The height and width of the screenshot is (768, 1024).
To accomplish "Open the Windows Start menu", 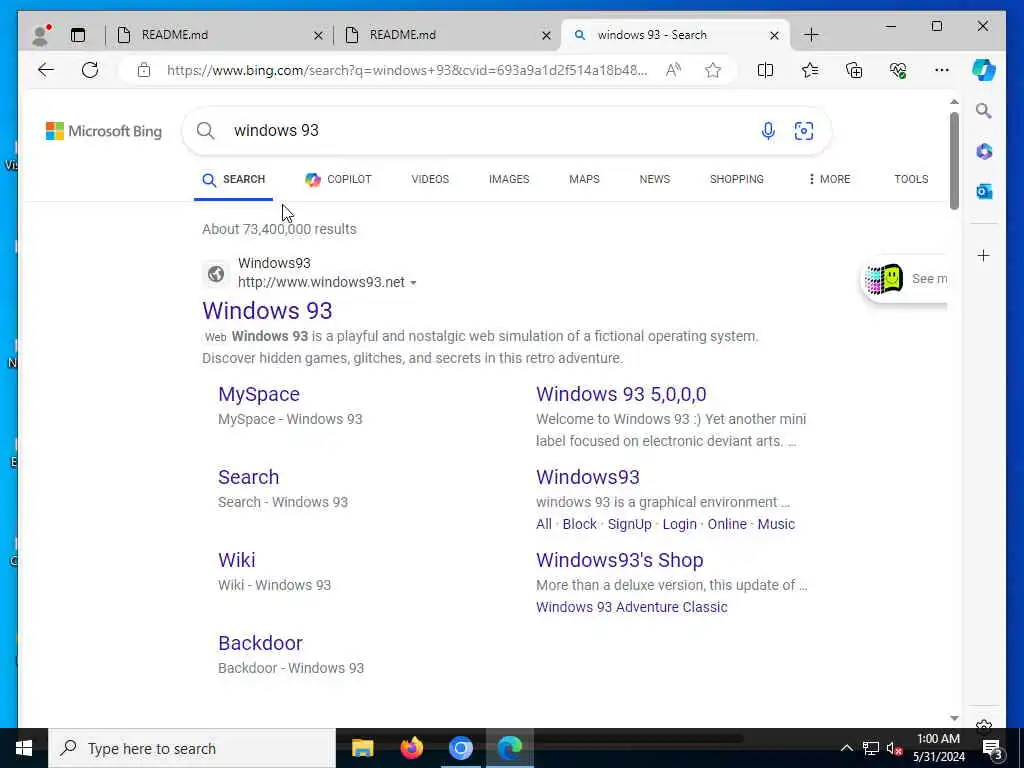I will 24,748.
